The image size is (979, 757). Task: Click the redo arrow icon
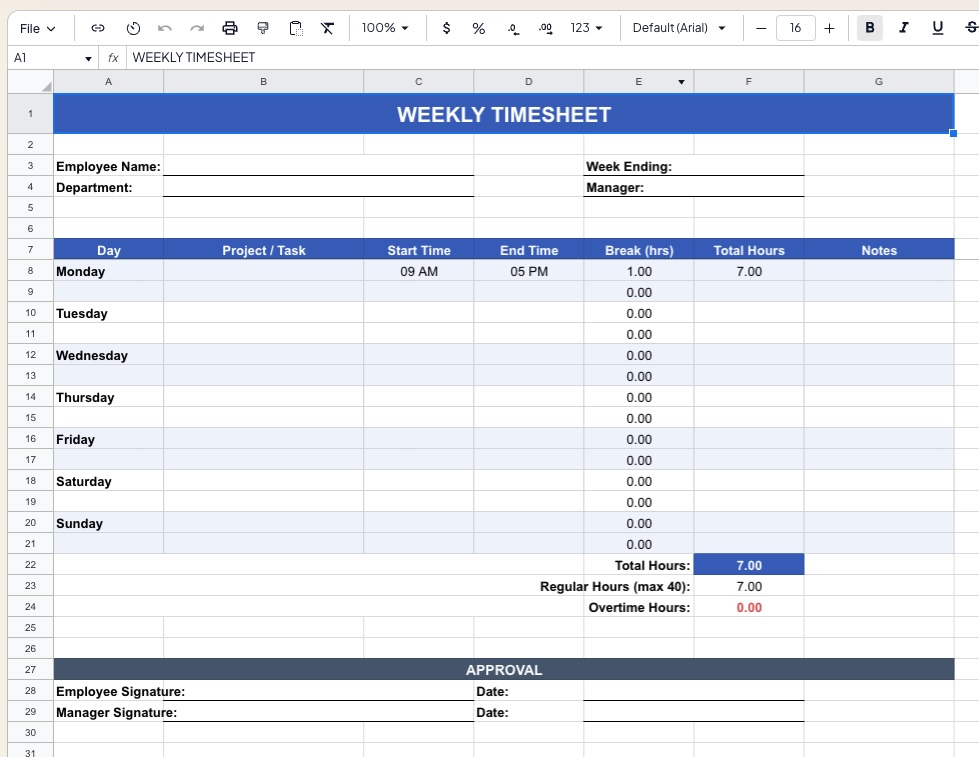click(x=197, y=28)
